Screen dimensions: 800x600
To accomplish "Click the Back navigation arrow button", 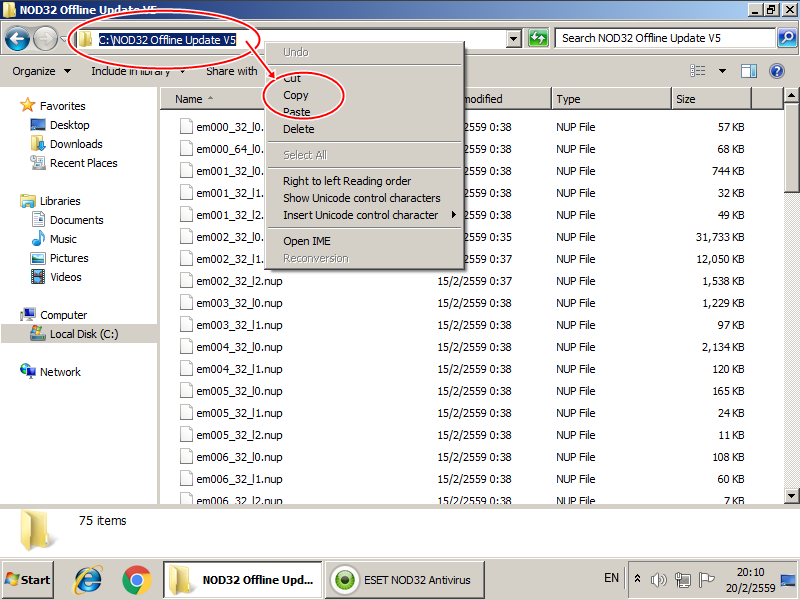I will [17, 39].
